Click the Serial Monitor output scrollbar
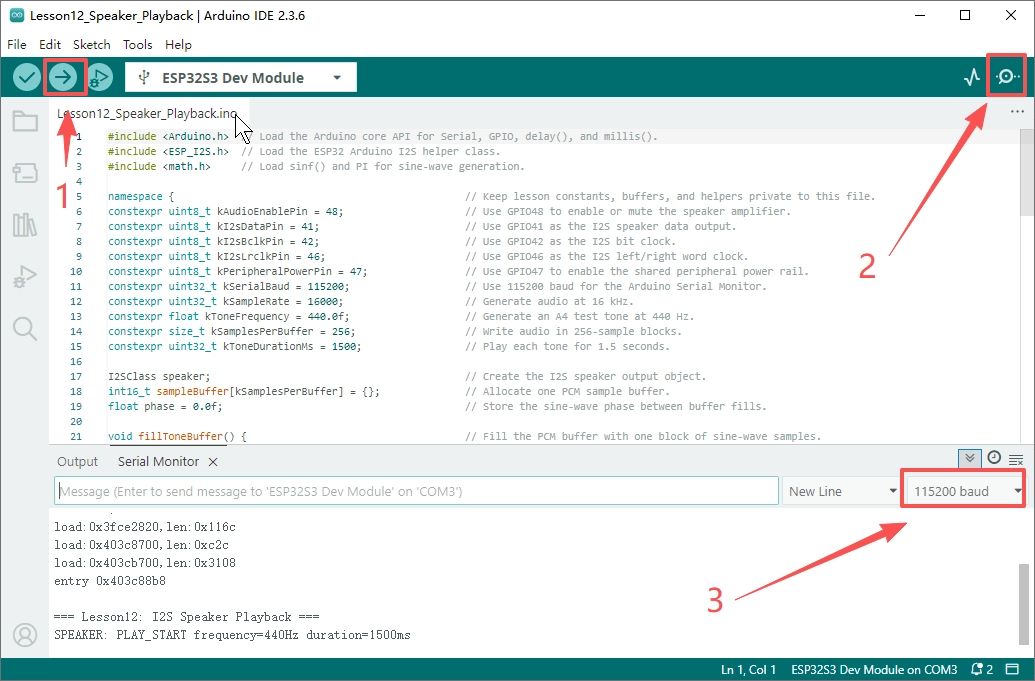Image resolution: width=1035 pixels, height=681 pixels. [x=1023, y=604]
